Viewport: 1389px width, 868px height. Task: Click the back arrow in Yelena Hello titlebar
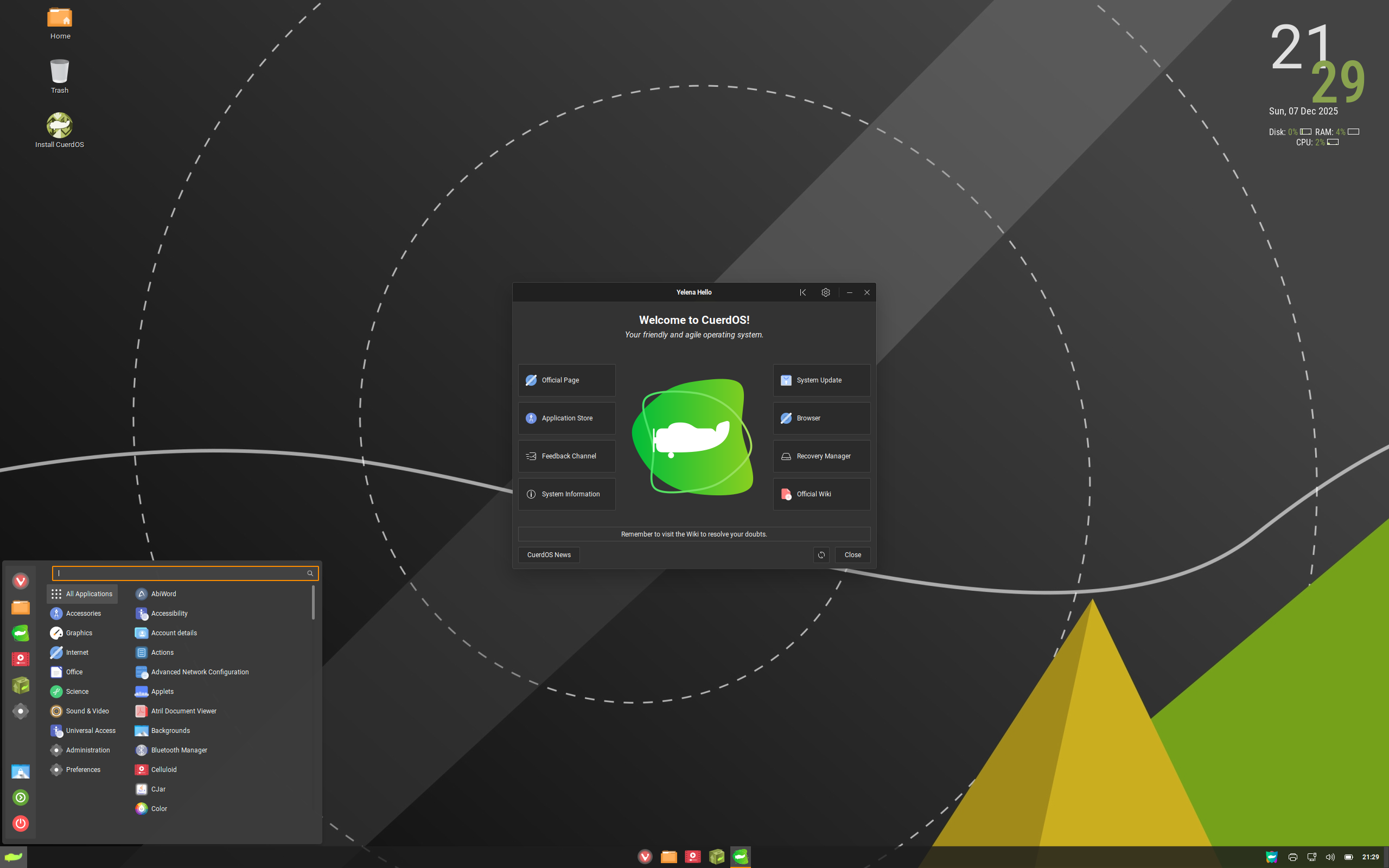point(803,292)
